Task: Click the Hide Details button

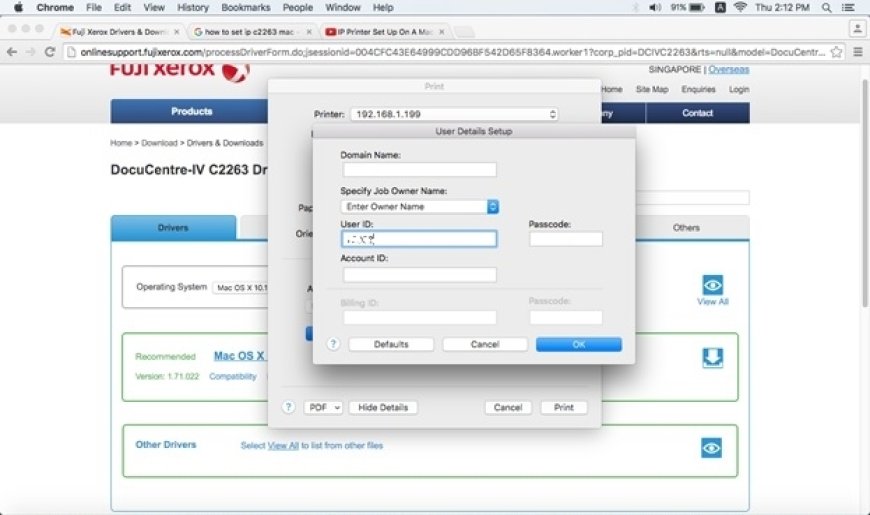Action: coord(383,407)
